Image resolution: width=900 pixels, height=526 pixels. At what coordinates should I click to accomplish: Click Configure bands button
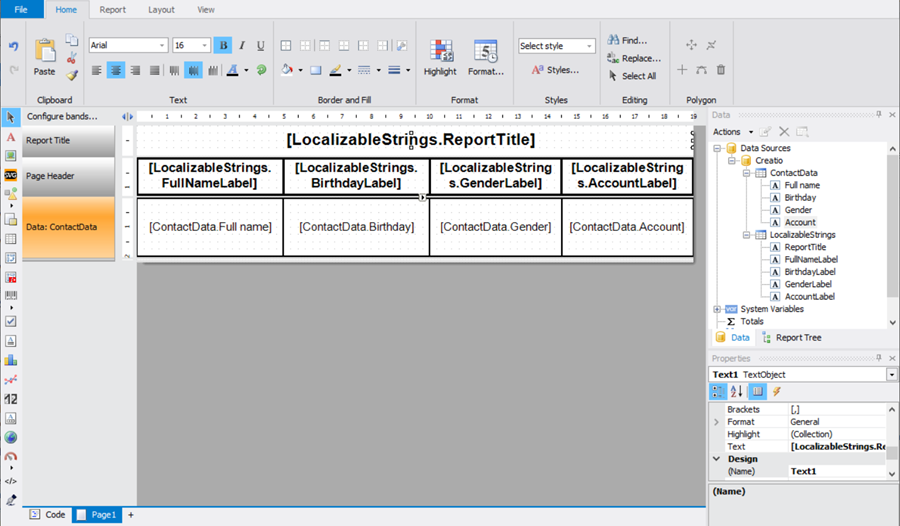click(x=62, y=117)
